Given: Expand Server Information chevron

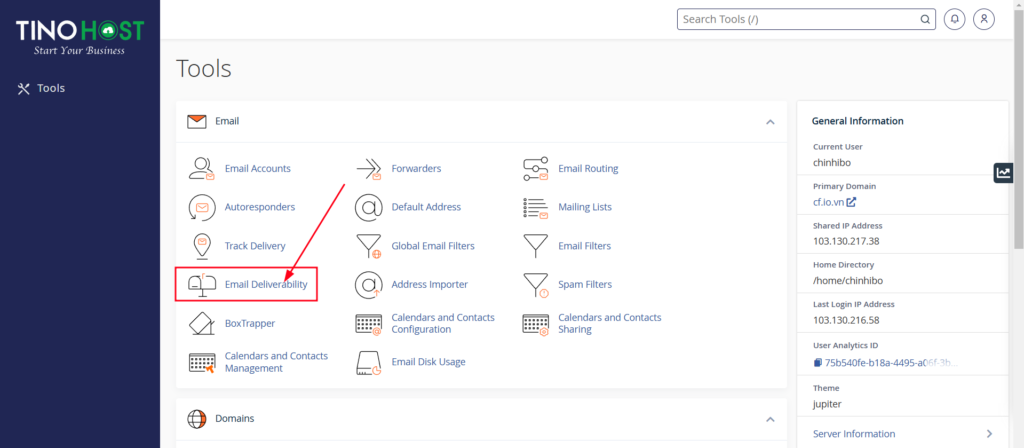Looking at the screenshot, I should (989, 434).
